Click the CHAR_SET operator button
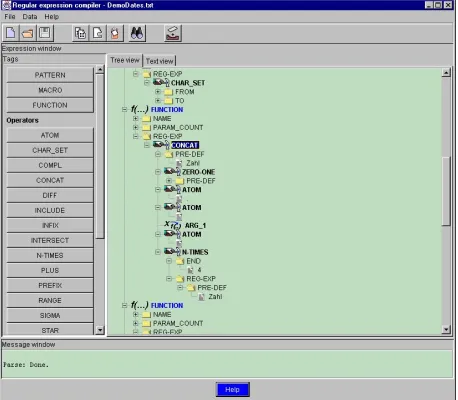458x400 pixels. [x=50, y=150]
